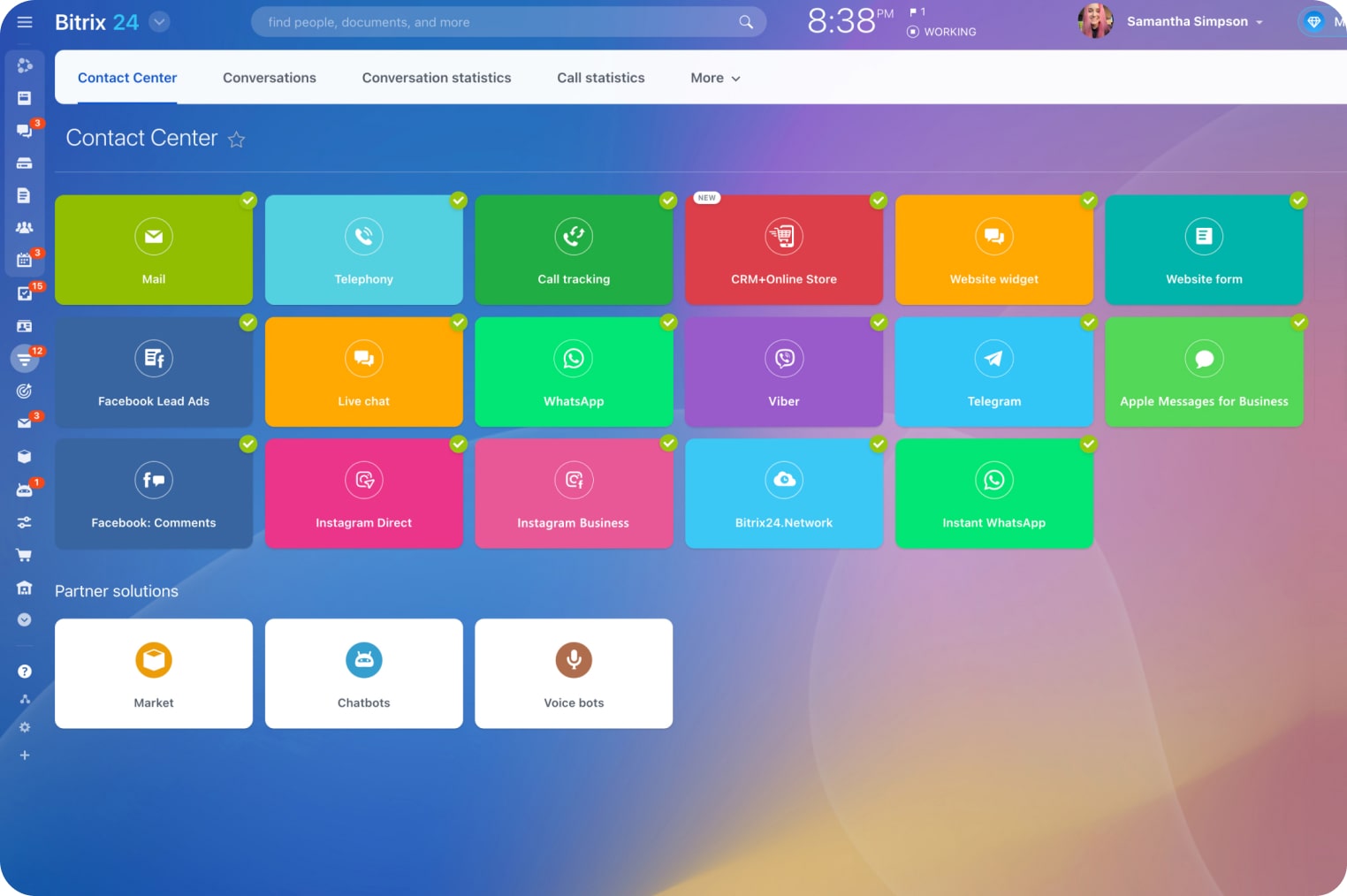The image size is (1347, 896).
Task: Open the Mail sidebar icon showing 3 unread
Action: pyautogui.click(x=25, y=422)
